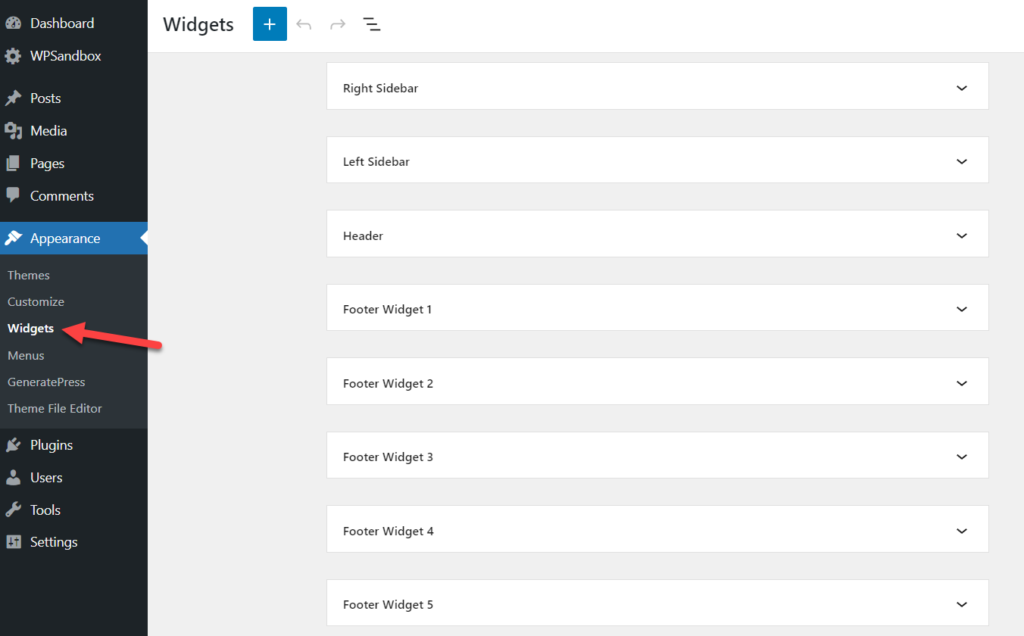Viewport: 1024px width, 636px height.
Task: Open the Settings menu label
Action: pos(54,542)
